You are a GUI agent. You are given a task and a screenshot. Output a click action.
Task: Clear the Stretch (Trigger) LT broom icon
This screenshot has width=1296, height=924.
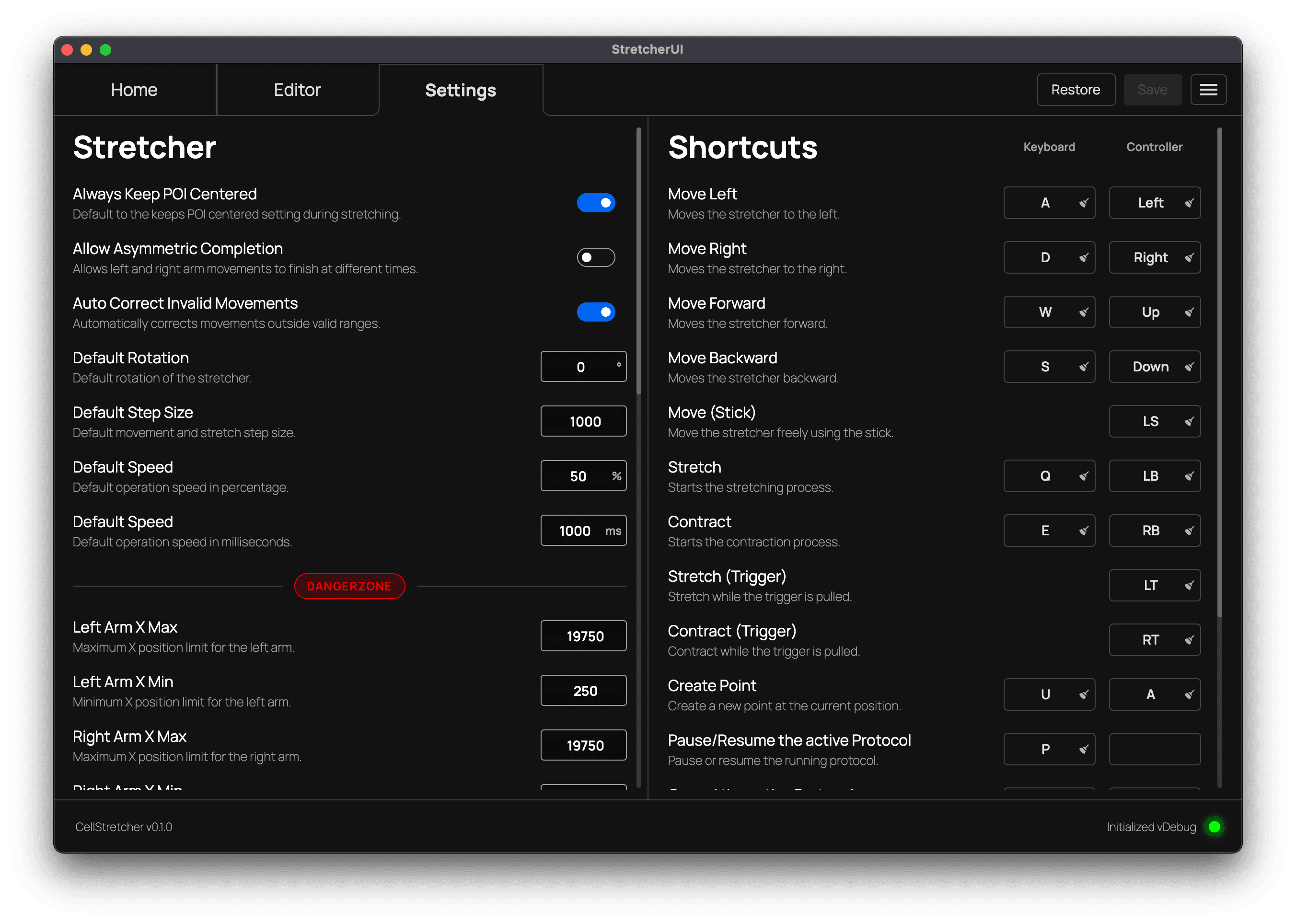pyautogui.click(x=1189, y=586)
